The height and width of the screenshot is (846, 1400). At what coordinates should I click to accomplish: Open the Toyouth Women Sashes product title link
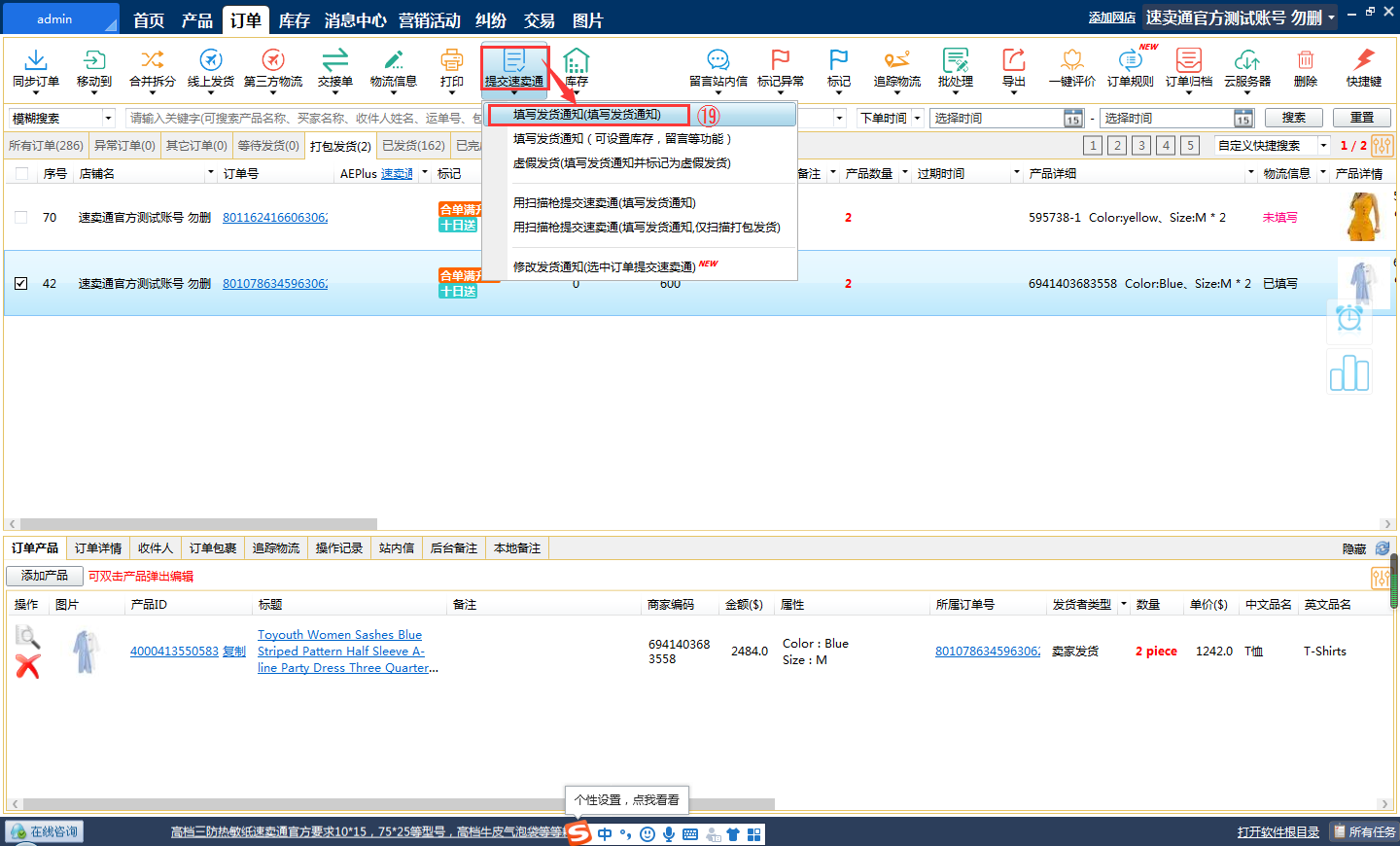pyautogui.click(x=347, y=651)
